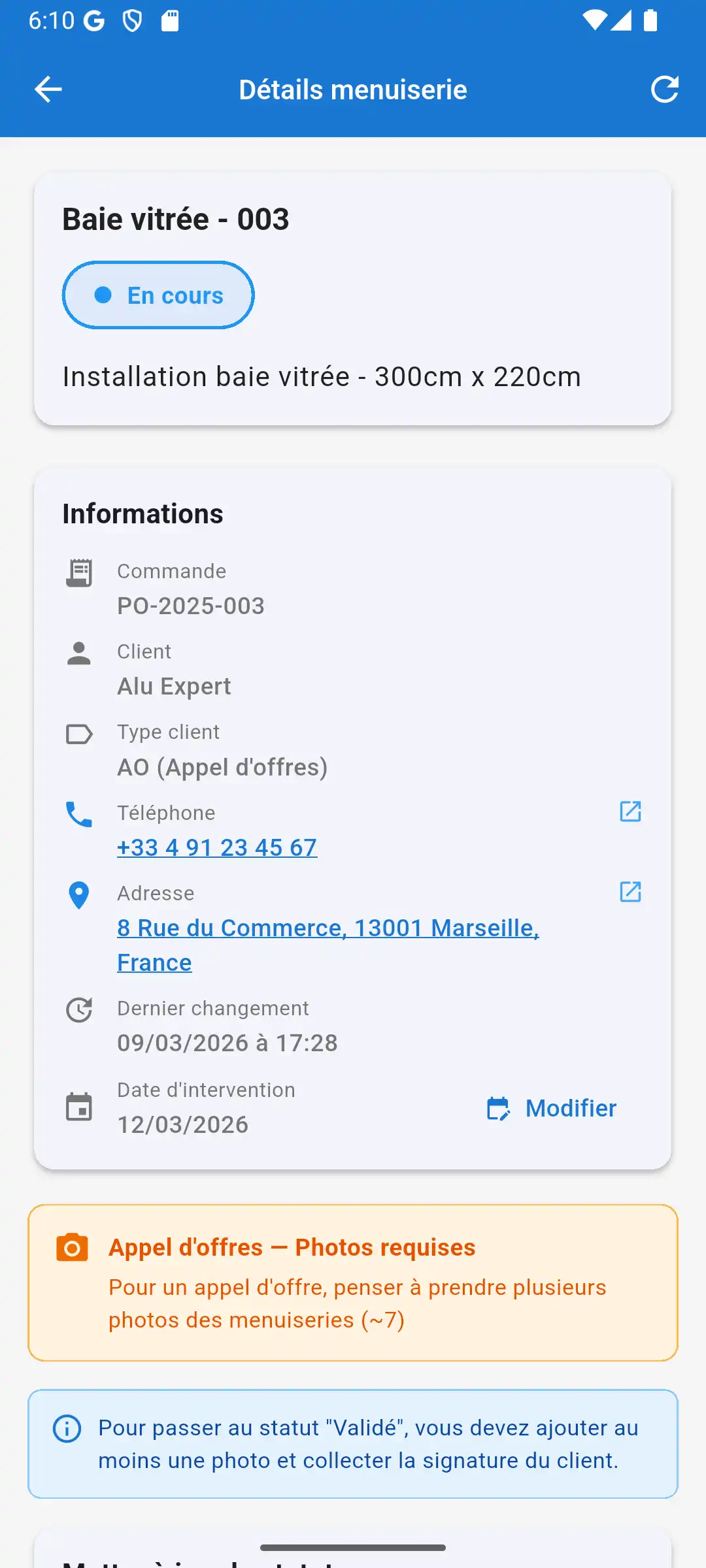Refresh the Détails menuiserie page

pos(664,90)
